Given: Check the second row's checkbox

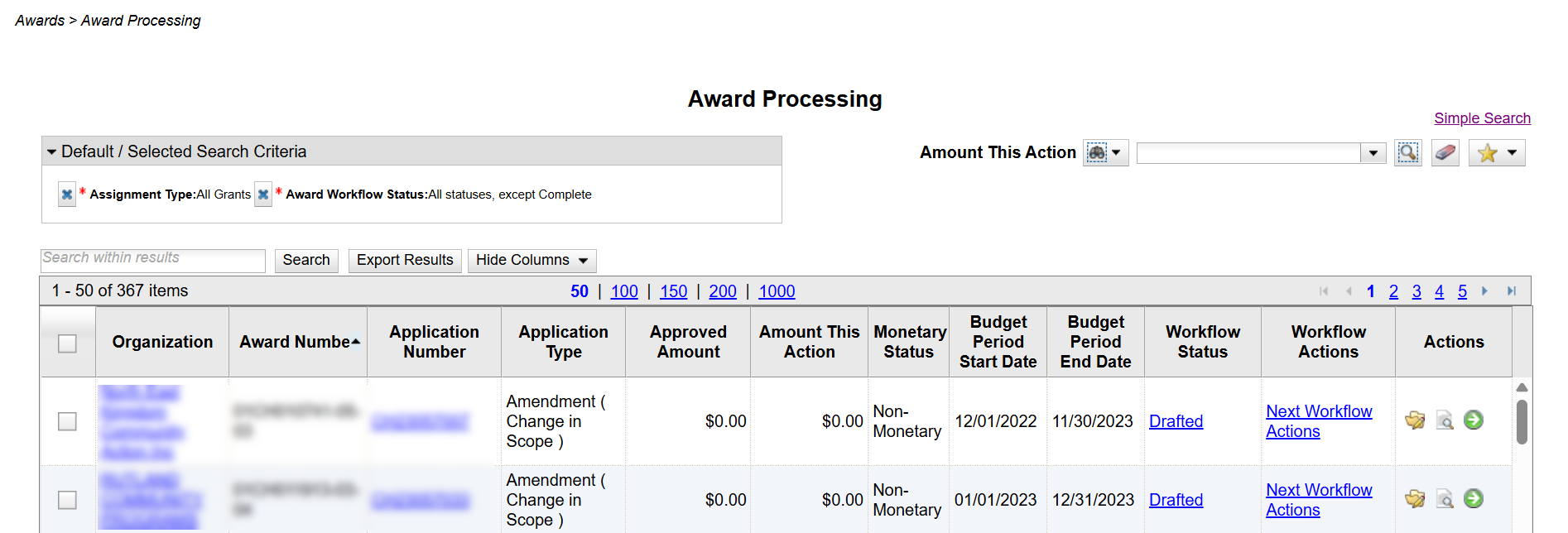Looking at the screenshot, I should click(x=67, y=500).
